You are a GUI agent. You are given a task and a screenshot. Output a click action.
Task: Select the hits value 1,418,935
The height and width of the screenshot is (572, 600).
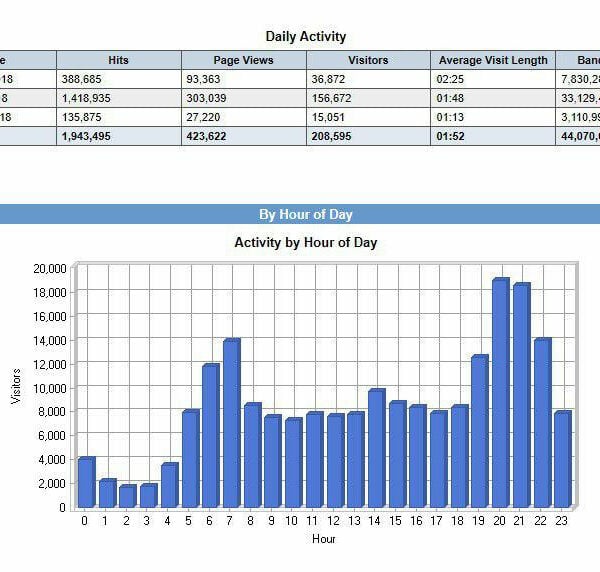tap(86, 98)
